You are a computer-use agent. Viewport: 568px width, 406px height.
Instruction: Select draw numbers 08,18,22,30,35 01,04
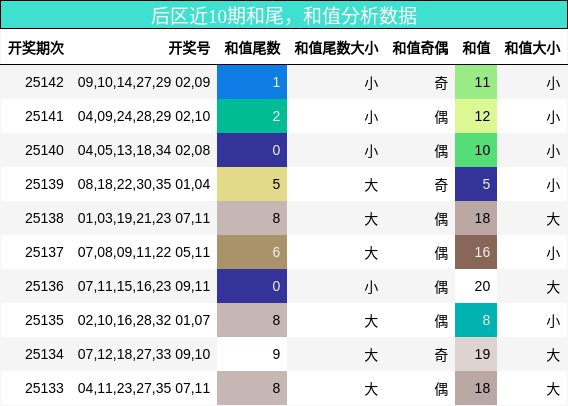coord(144,184)
